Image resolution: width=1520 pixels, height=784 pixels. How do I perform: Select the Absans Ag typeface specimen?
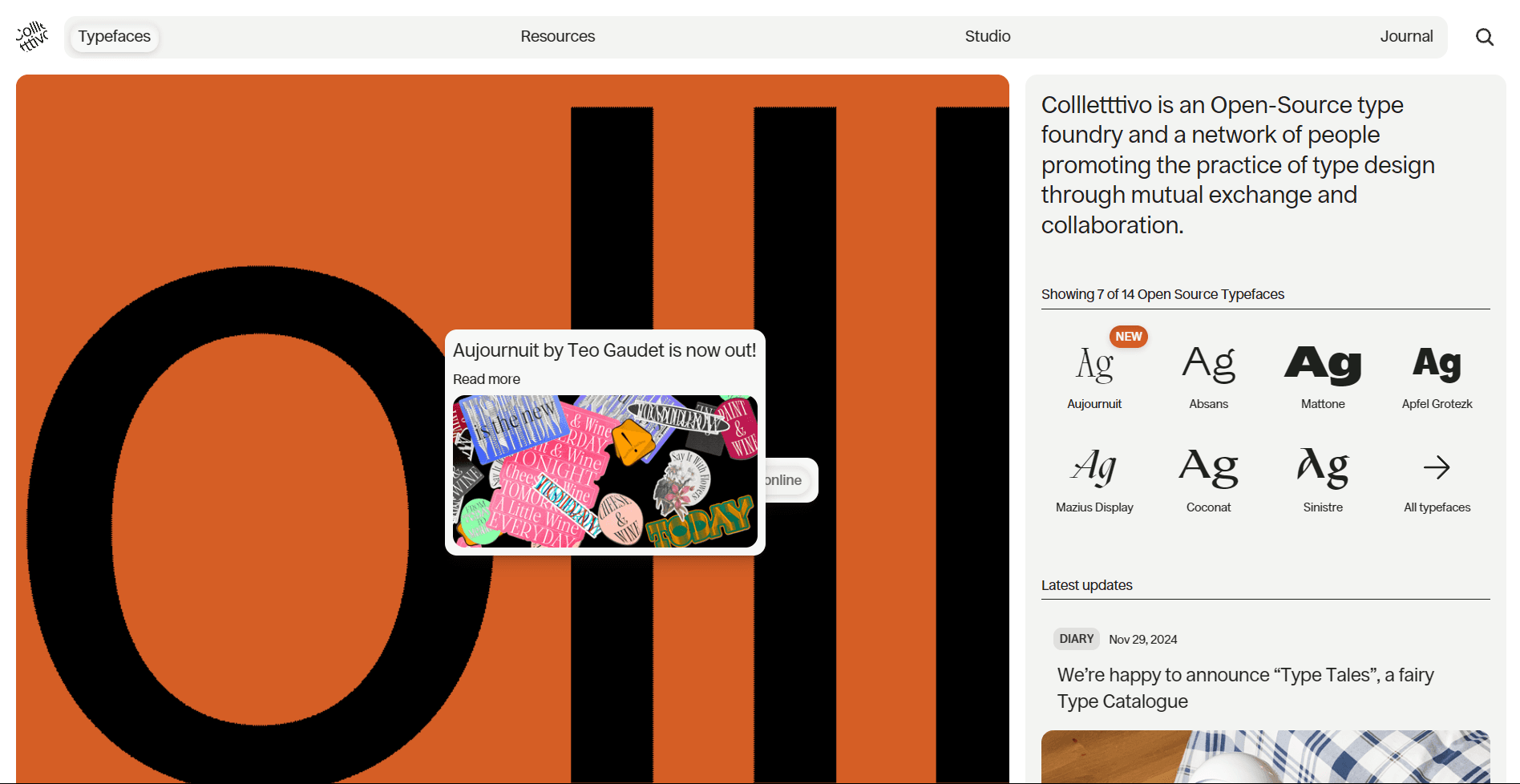pyautogui.click(x=1208, y=365)
